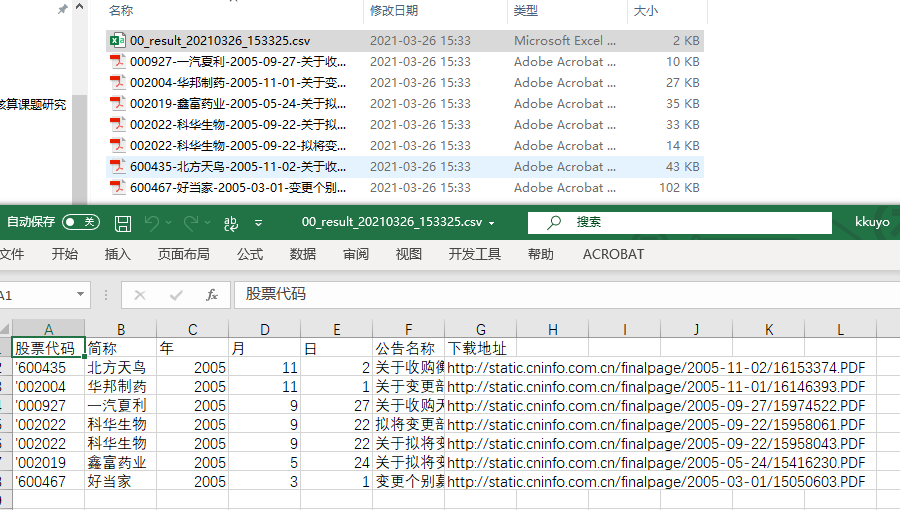Screen dimensions: 900x510
Task: Click the Redo arrow icon
Action: tap(191, 223)
